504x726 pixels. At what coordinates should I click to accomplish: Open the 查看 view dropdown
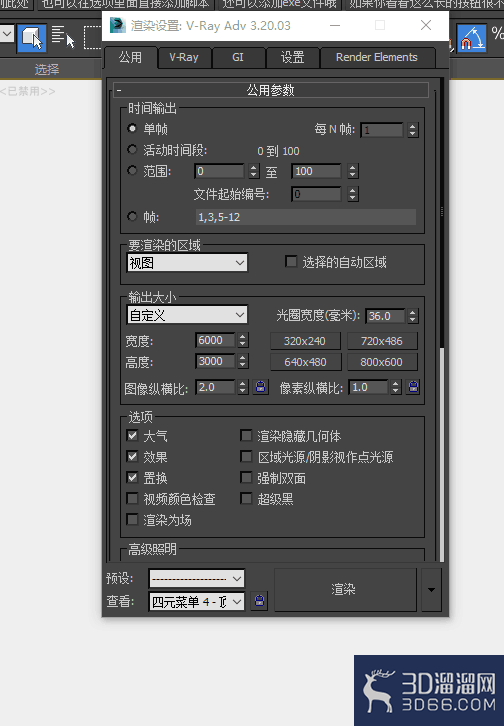[197, 601]
